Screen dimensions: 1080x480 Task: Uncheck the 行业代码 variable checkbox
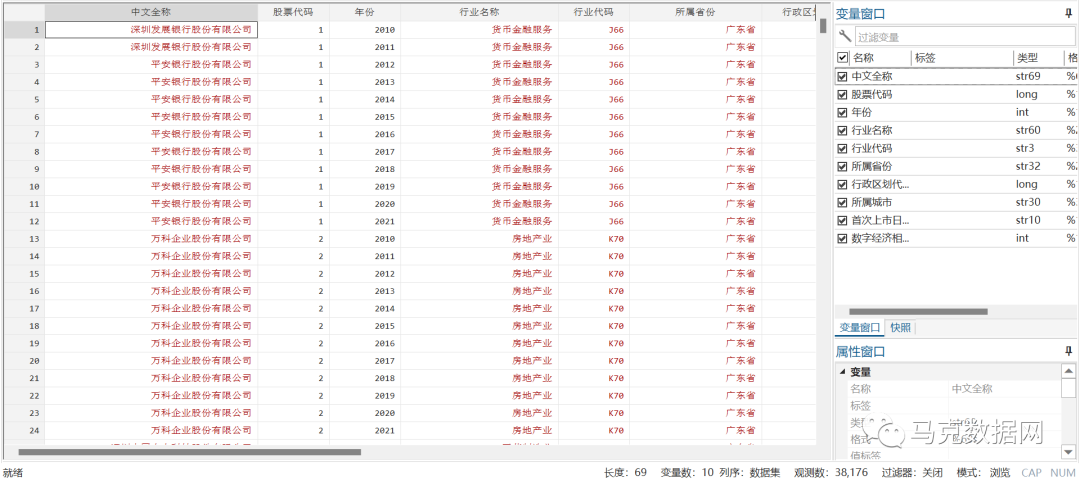coord(842,148)
